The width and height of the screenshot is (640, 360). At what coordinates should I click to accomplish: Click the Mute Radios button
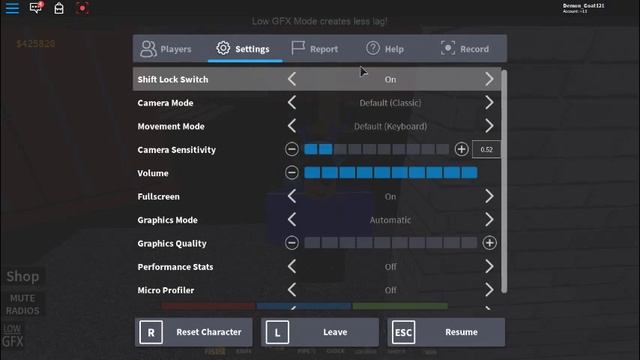tap(23, 304)
